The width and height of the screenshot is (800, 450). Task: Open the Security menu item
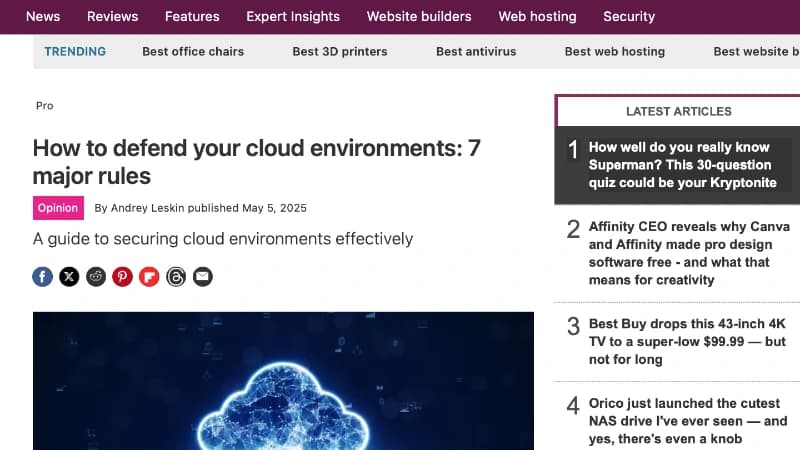[x=629, y=16]
